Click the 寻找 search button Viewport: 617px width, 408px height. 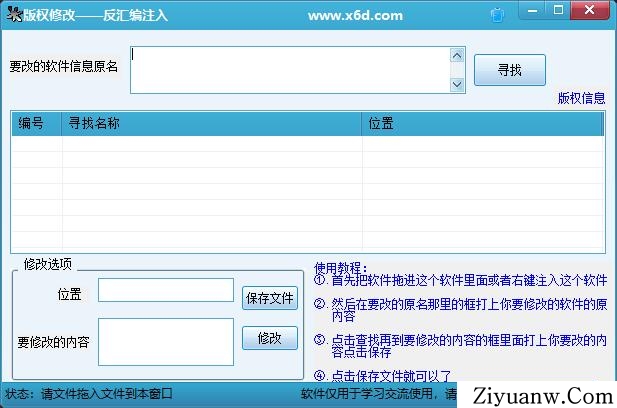tap(510, 70)
